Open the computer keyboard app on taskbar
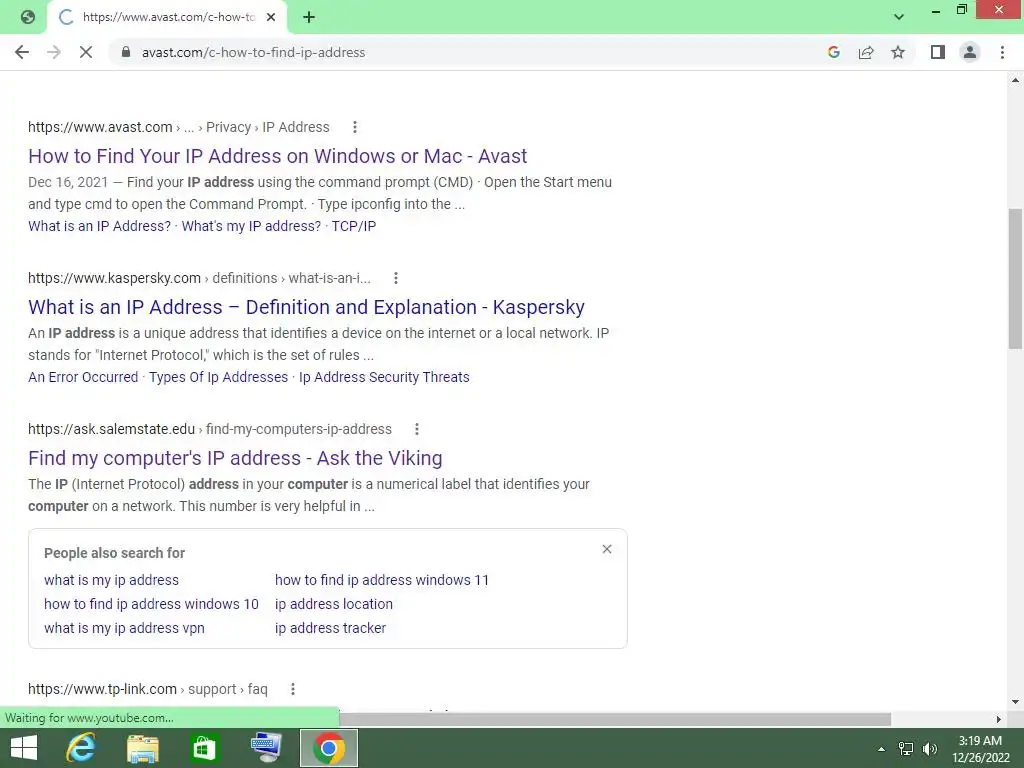Image resolution: width=1024 pixels, height=768 pixels. 266,748
